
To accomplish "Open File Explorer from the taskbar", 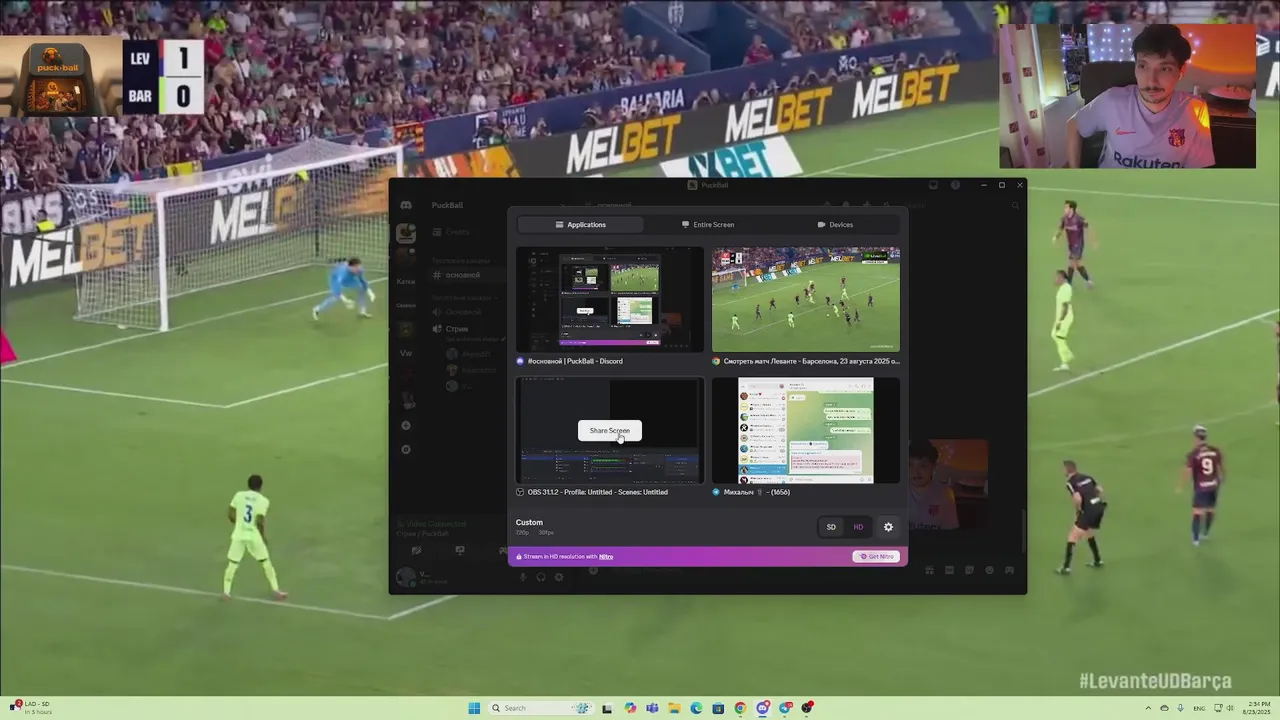I will point(674,708).
